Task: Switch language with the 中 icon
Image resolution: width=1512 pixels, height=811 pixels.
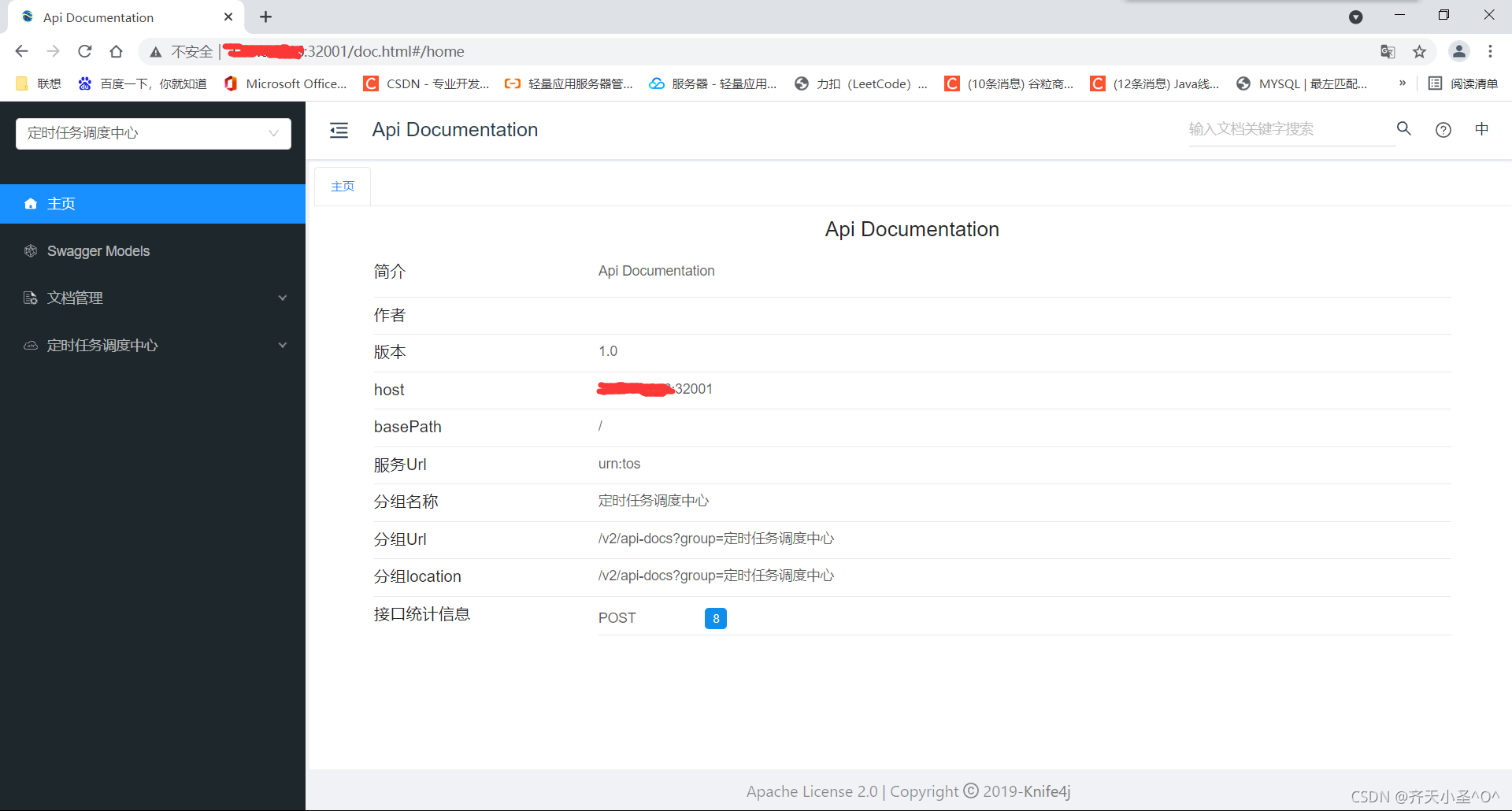Action: click(x=1482, y=129)
